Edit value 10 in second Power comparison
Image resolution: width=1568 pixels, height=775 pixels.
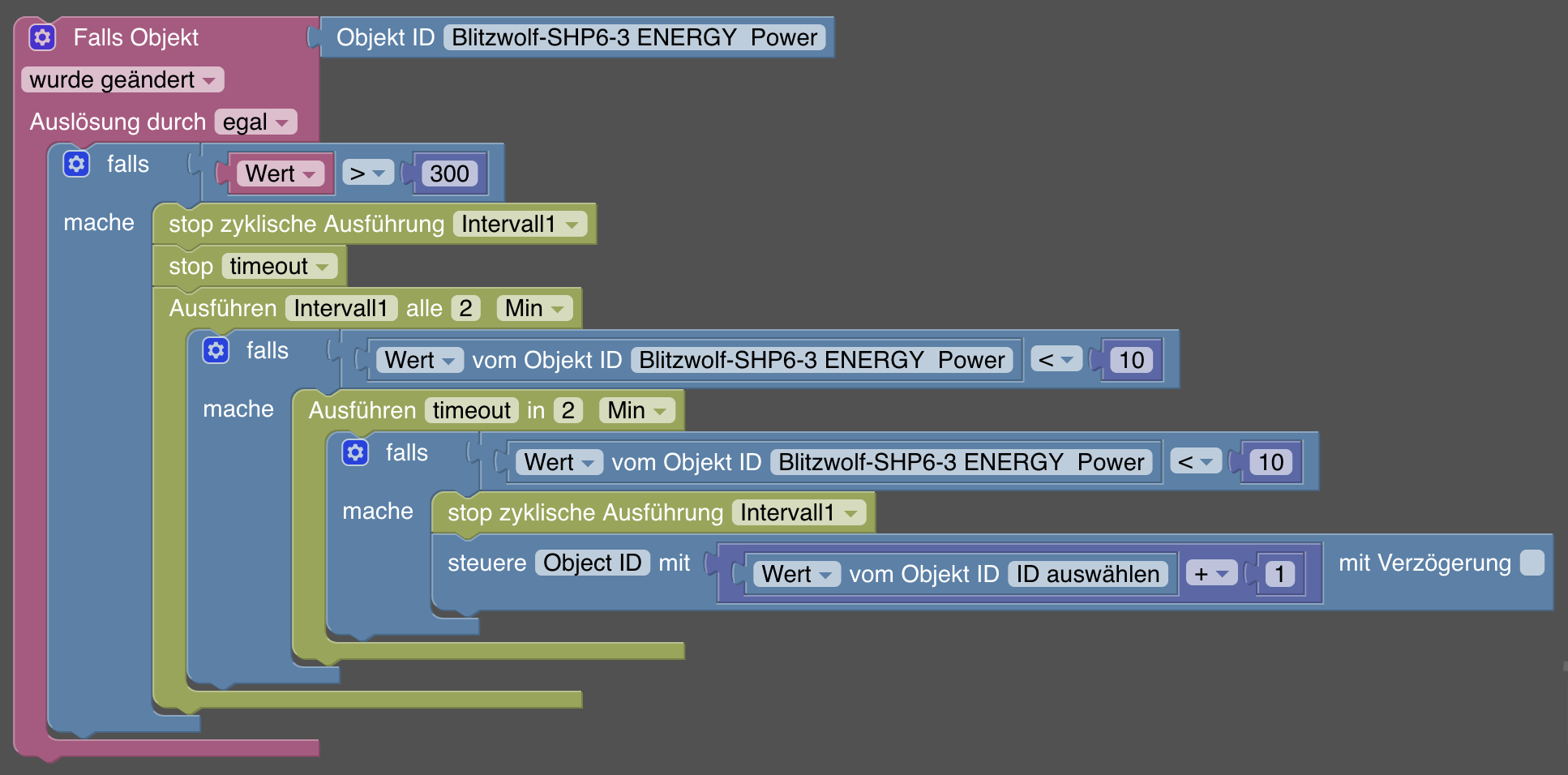[1271, 462]
